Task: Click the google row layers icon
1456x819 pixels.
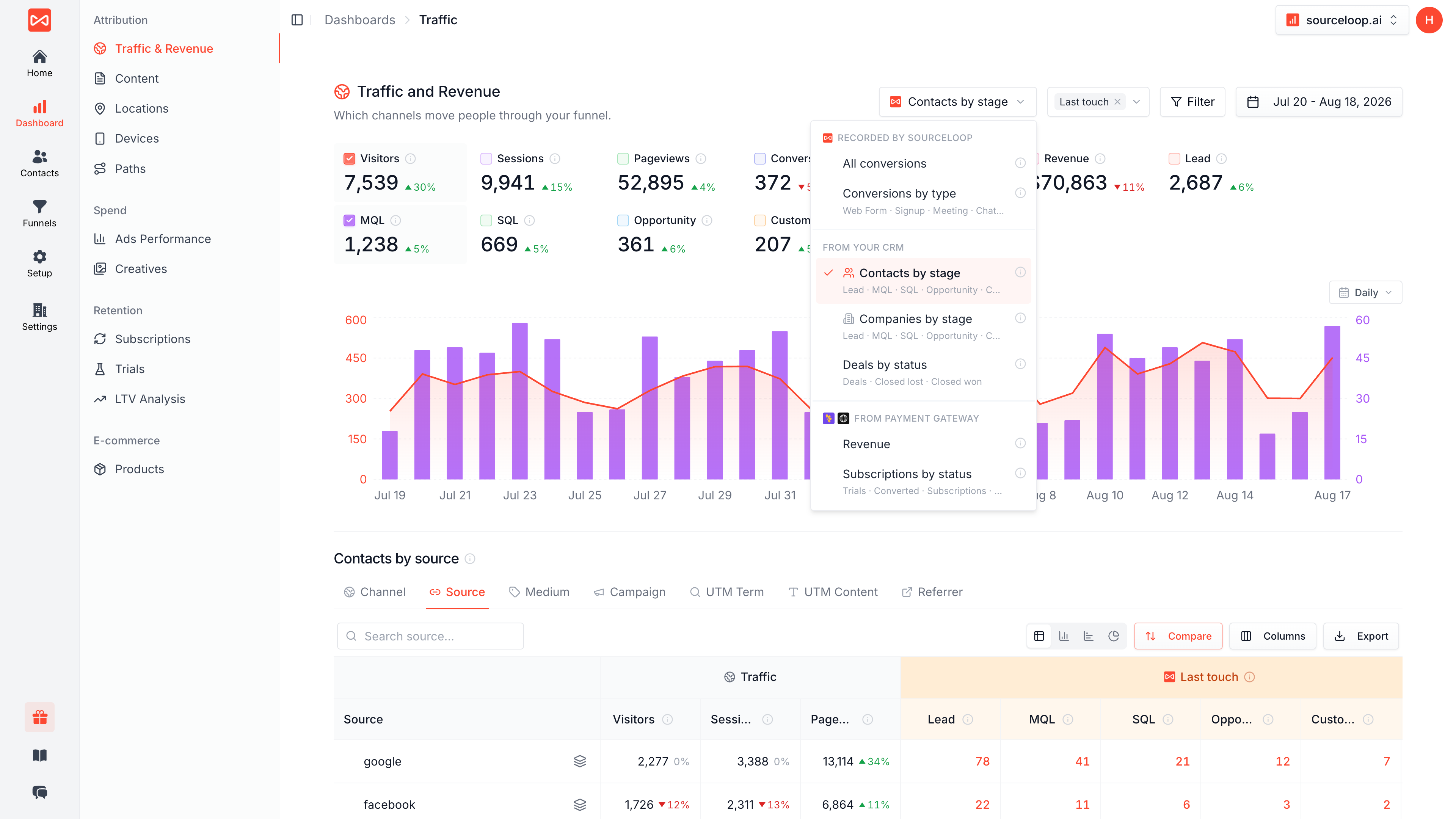Action: click(x=580, y=761)
